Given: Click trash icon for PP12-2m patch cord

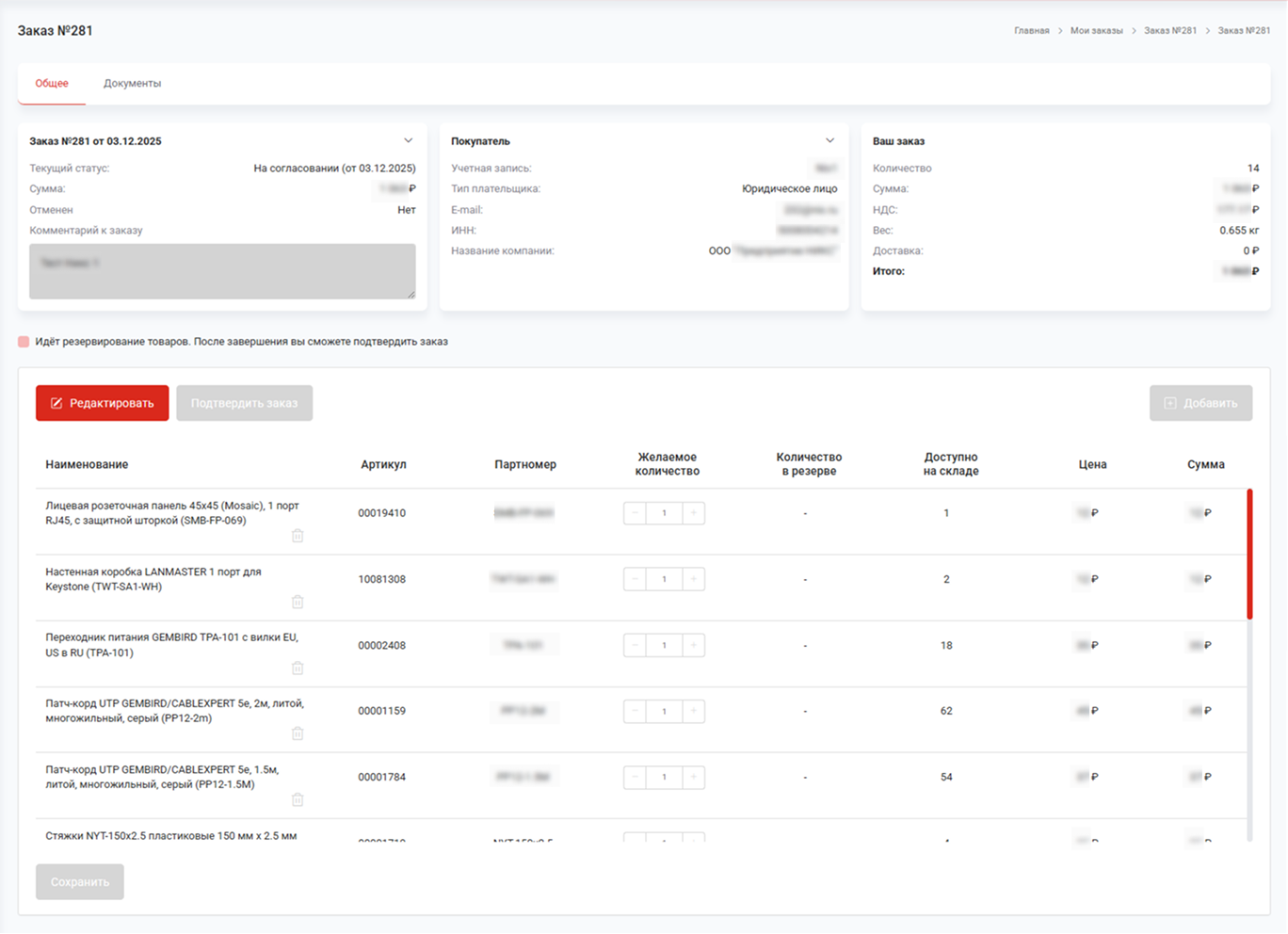Looking at the screenshot, I should [298, 733].
